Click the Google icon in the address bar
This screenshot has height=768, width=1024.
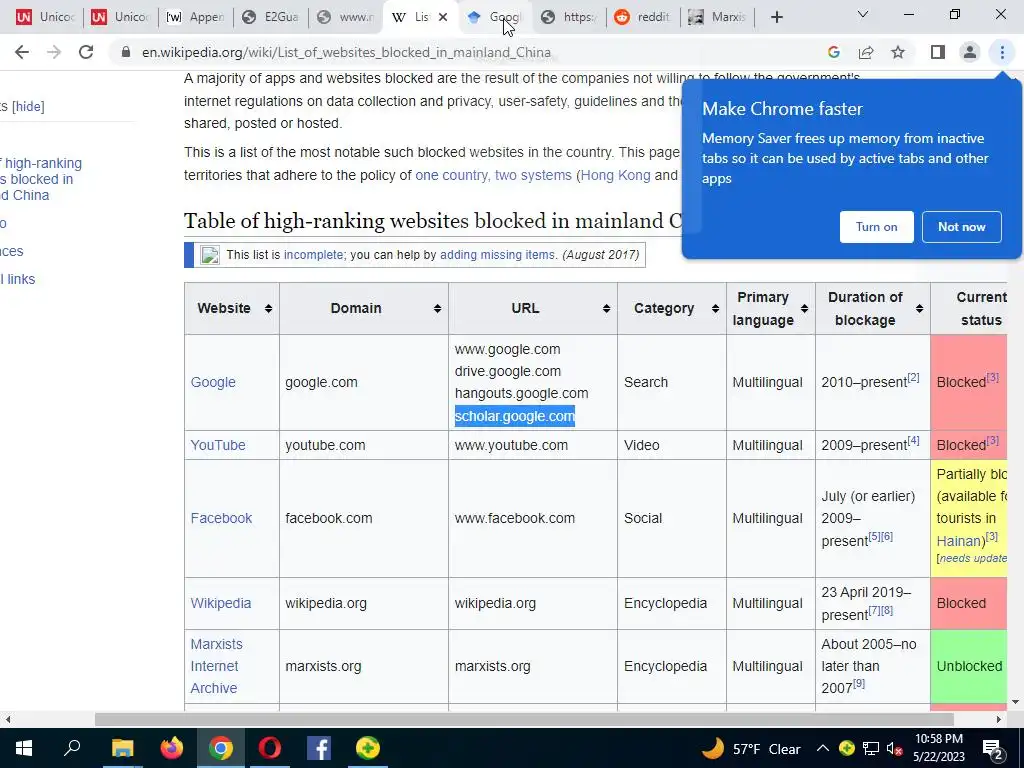click(x=833, y=52)
